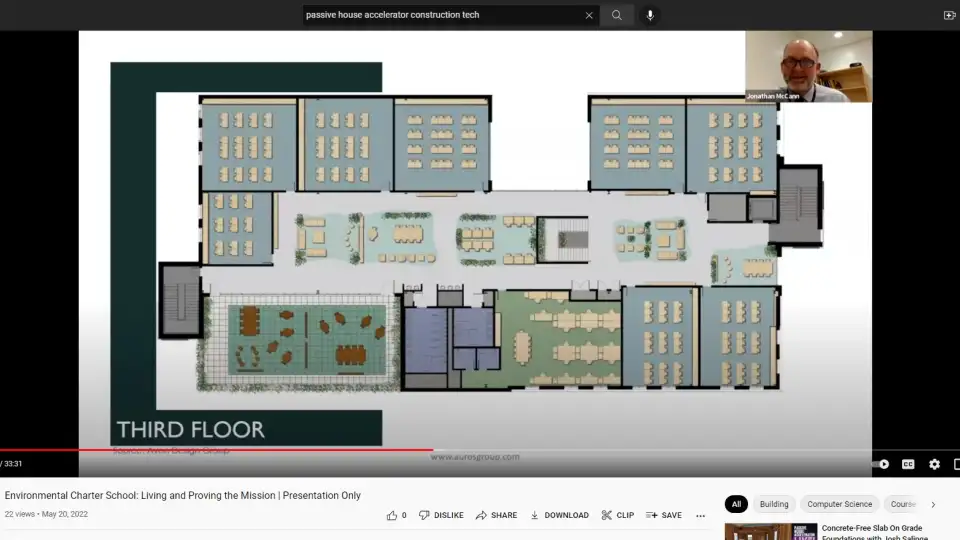
Task: Toggle the autoplay switch
Action: coord(880,464)
